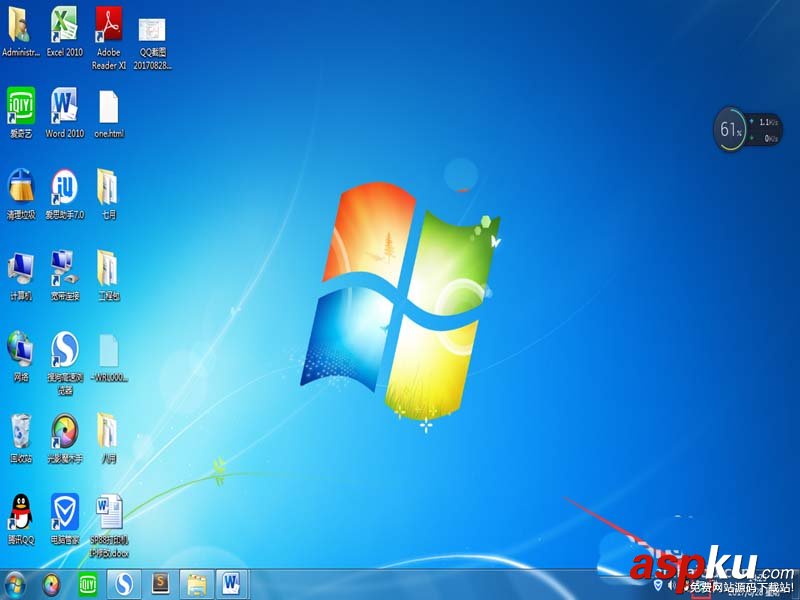800x600 pixels.
Task: Launch the 腾讯QQ penguin shortcut
Action: pos(21,519)
